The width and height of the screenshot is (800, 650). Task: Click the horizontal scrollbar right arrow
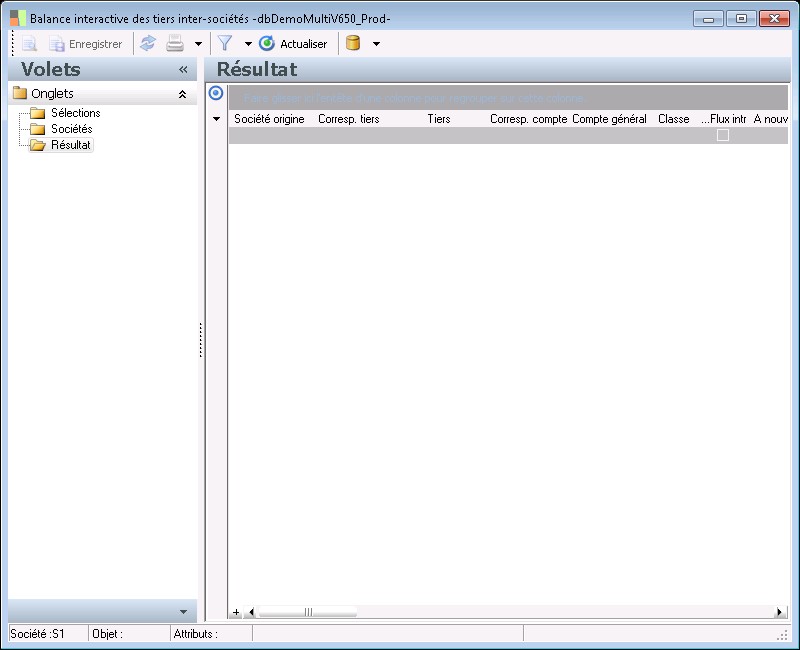[779, 612]
